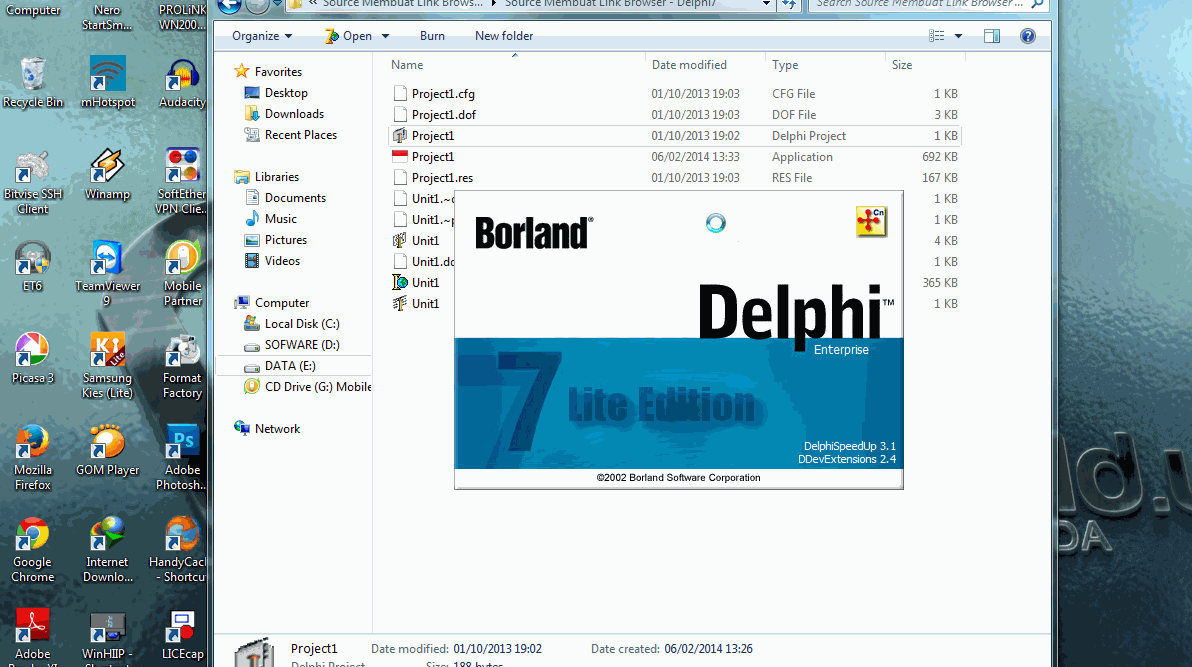Open LICEcap desktop shortcut
This screenshot has height=667, width=1192.
click(x=182, y=636)
